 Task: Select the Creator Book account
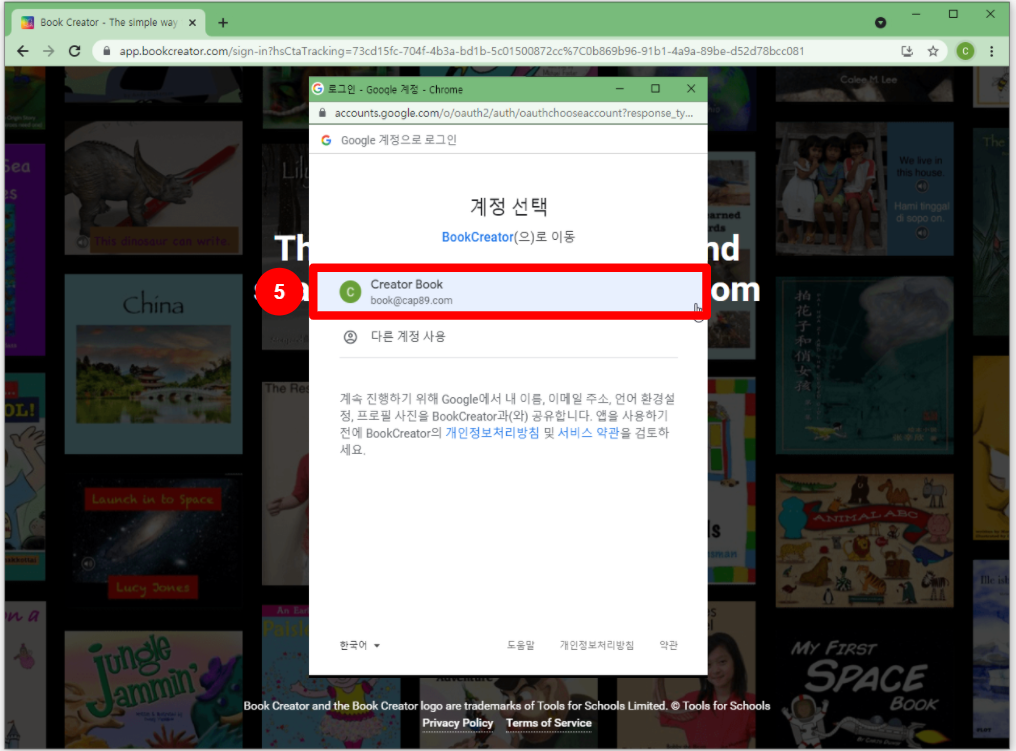(x=509, y=292)
